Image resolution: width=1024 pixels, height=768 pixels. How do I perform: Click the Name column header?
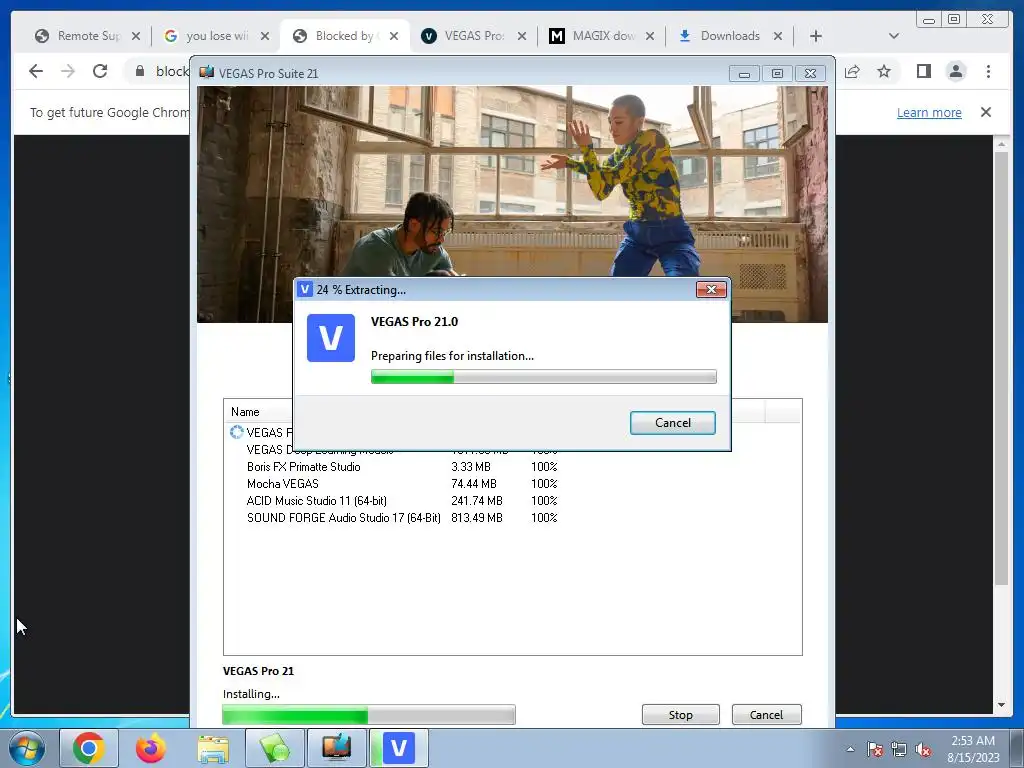pyautogui.click(x=245, y=411)
